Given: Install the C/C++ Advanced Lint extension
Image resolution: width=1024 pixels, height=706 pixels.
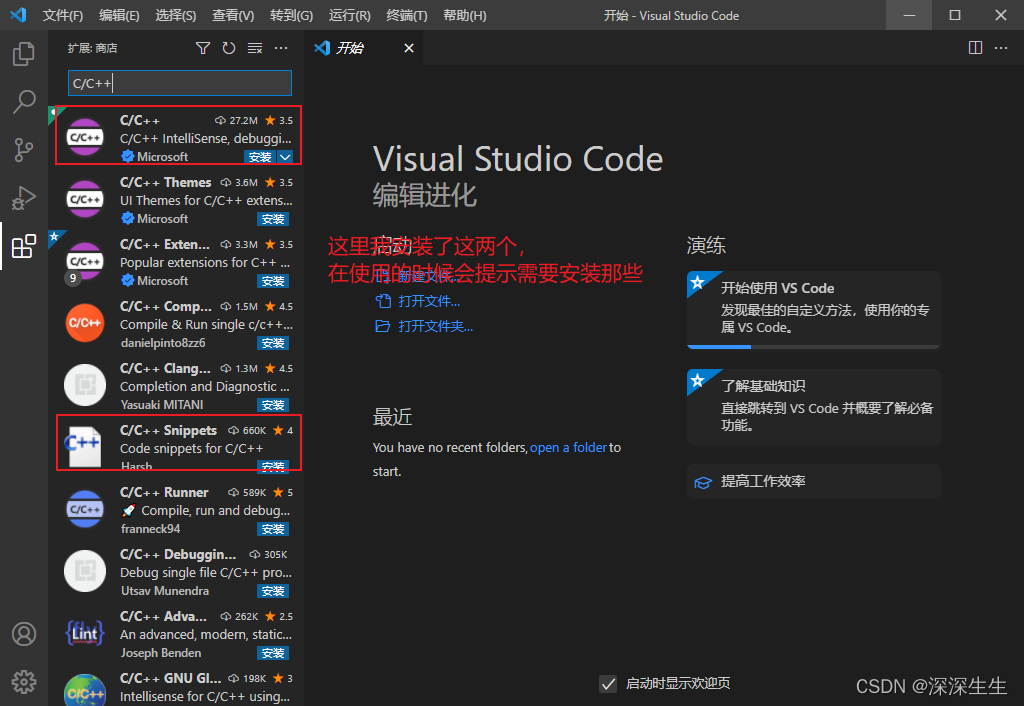Looking at the screenshot, I should (x=273, y=653).
